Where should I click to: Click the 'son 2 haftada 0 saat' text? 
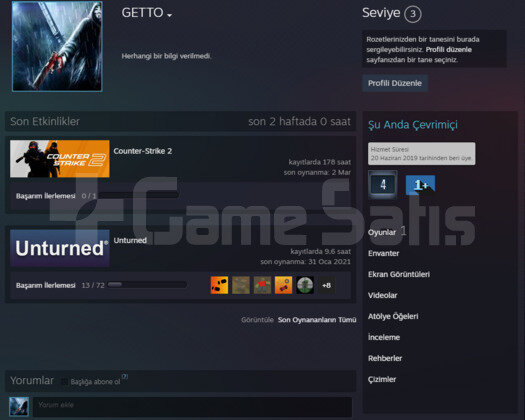click(299, 121)
